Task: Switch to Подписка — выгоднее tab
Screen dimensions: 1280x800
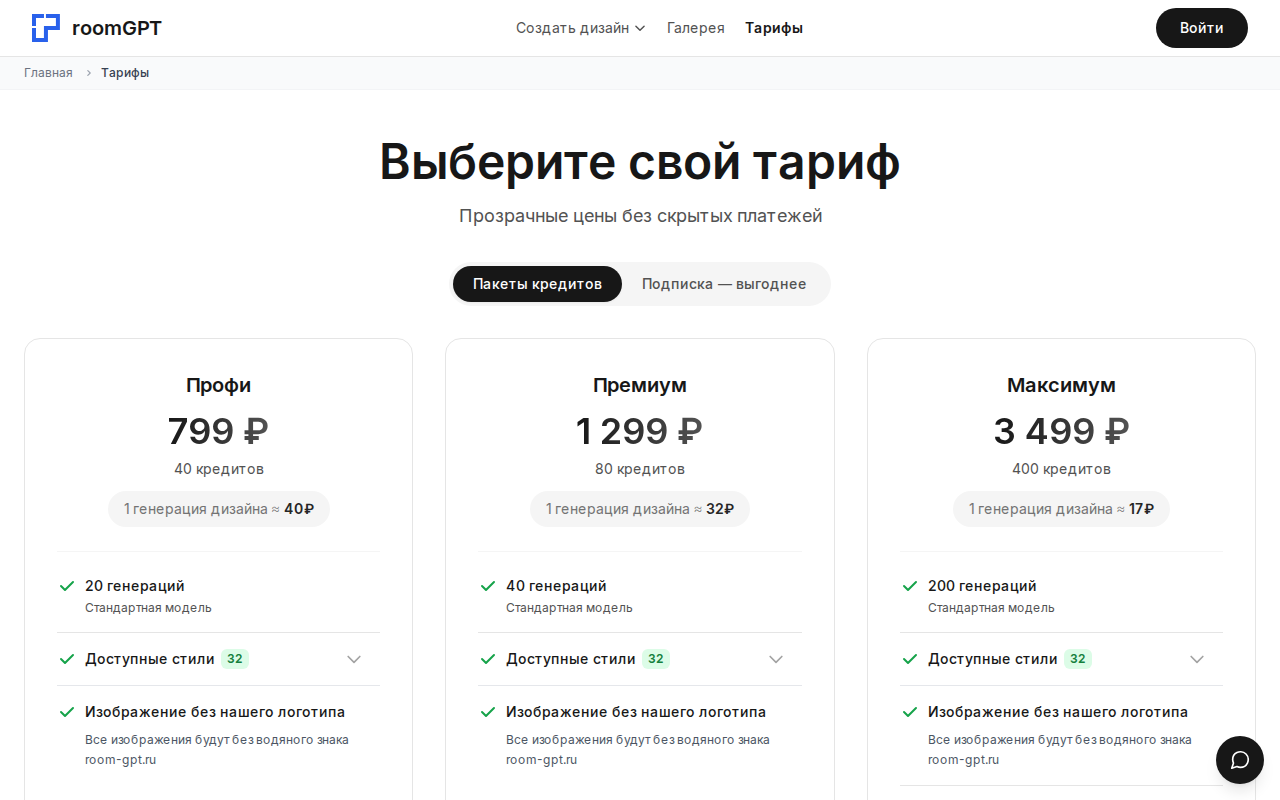Action: pos(724,284)
